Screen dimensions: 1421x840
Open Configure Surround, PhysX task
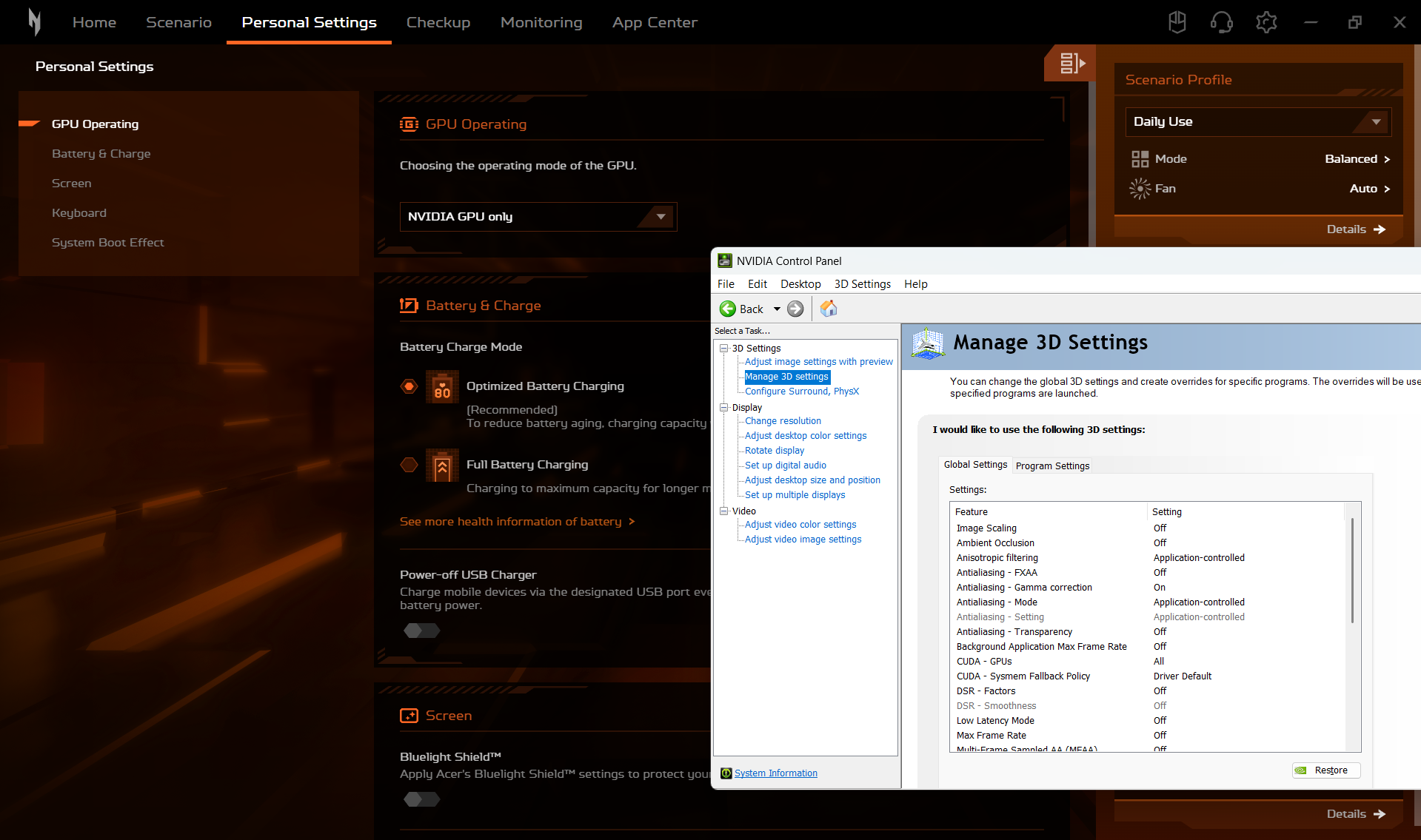coord(802,392)
